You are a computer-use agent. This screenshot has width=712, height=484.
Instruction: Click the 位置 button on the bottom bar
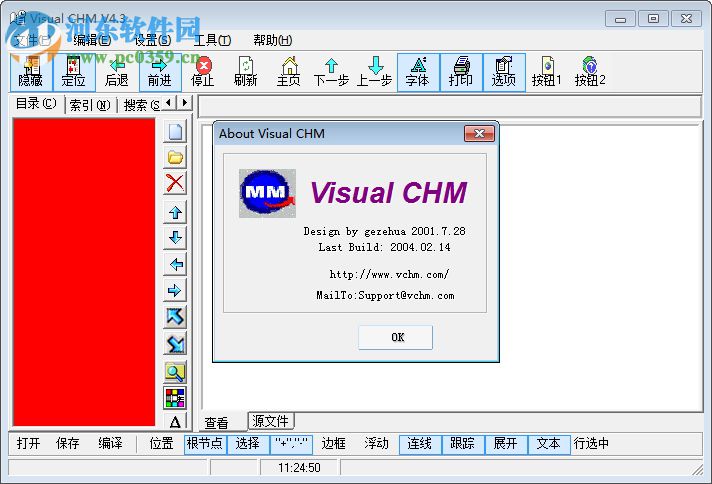click(x=161, y=444)
